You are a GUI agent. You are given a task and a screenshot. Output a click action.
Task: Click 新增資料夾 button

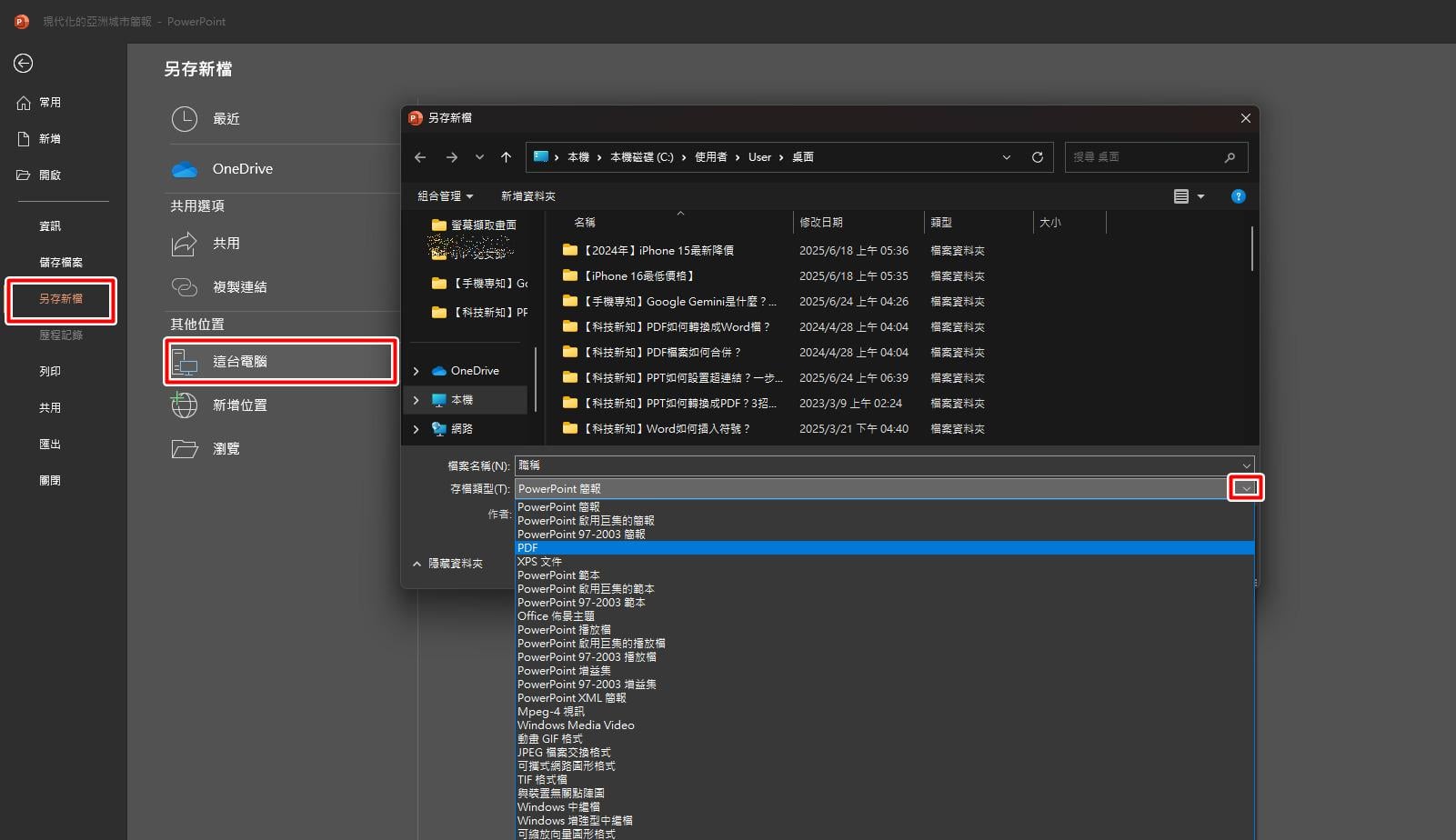point(528,196)
